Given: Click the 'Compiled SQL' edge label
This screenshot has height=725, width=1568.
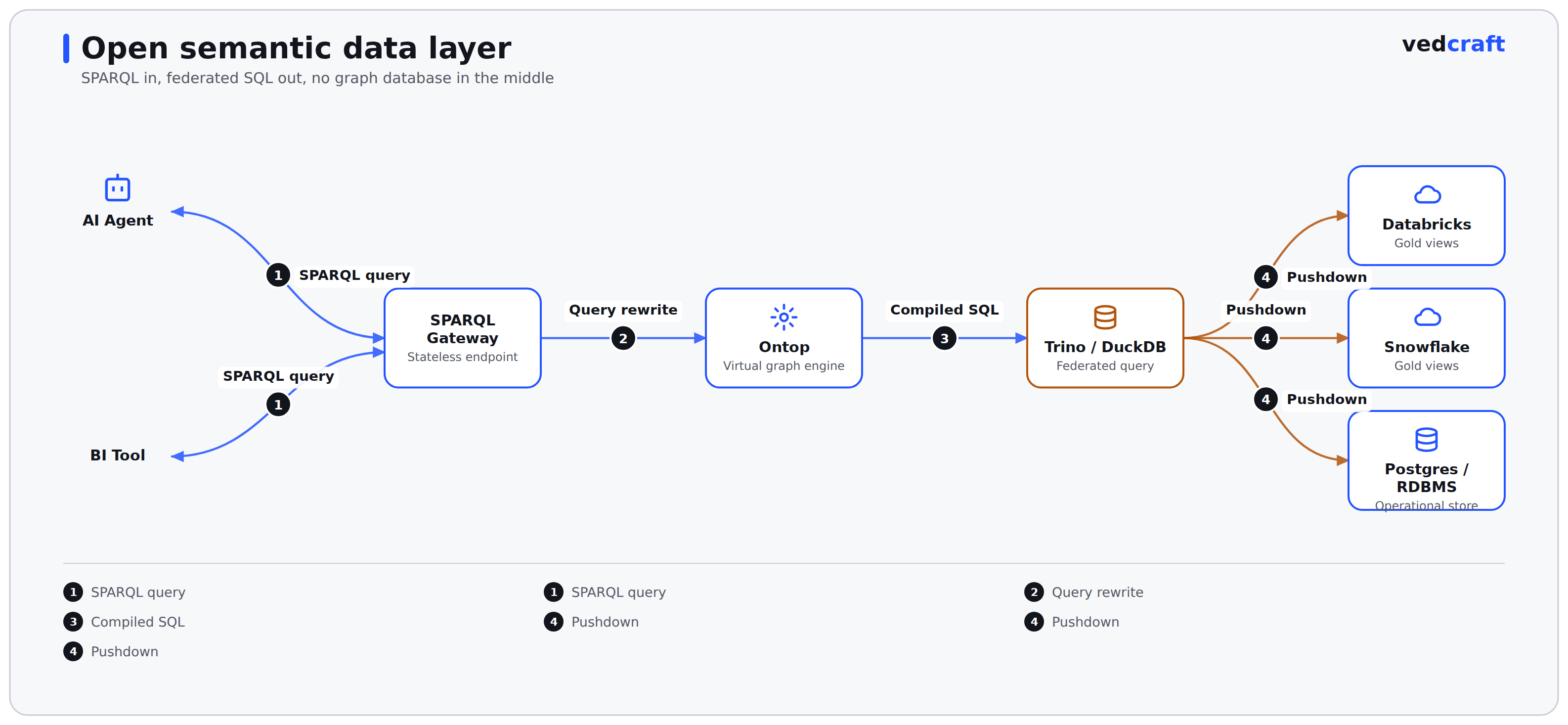Looking at the screenshot, I should click(x=944, y=310).
